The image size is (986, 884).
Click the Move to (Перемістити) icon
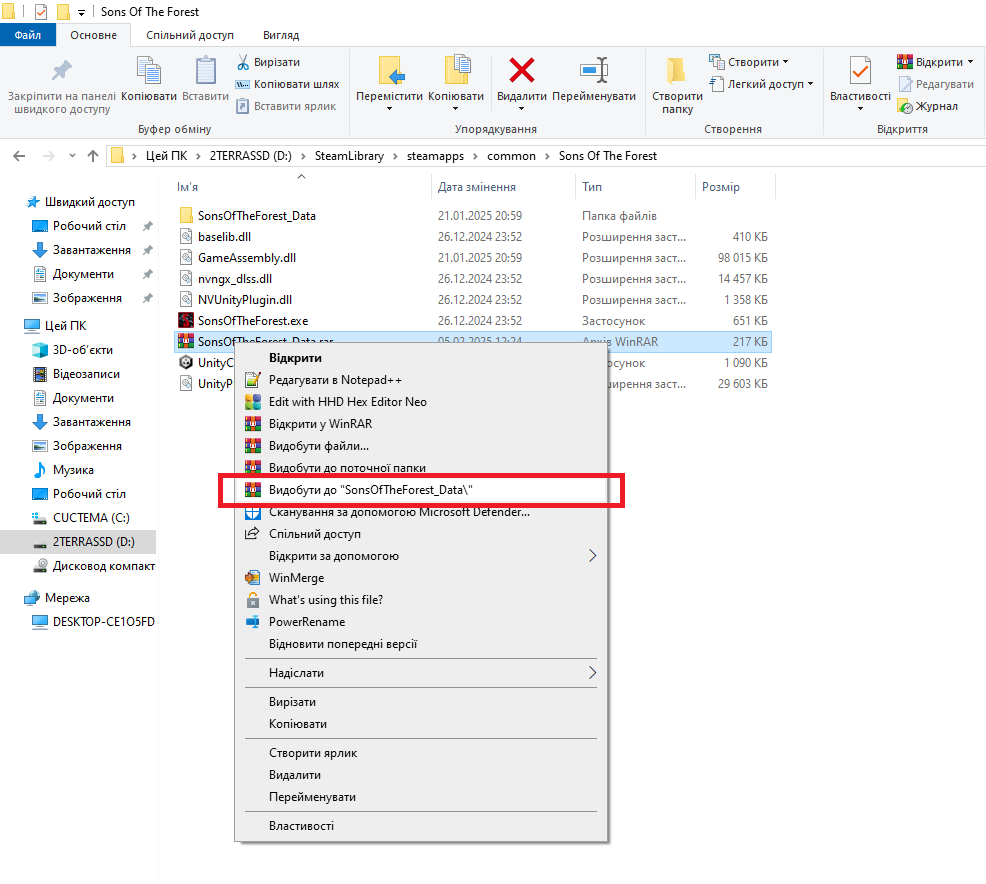click(x=390, y=70)
